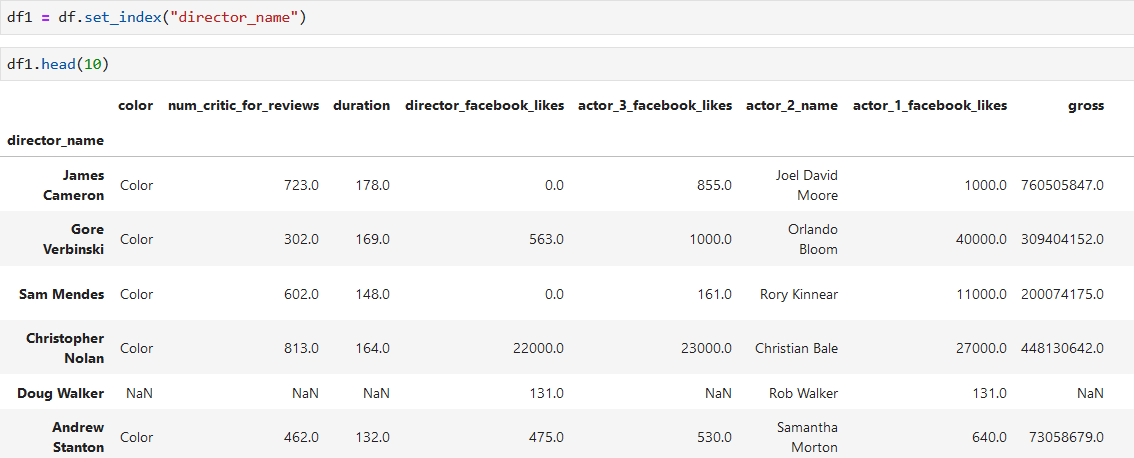Click the director_name index label
Viewport: 1134px width, 458px height.
tap(56, 140)
